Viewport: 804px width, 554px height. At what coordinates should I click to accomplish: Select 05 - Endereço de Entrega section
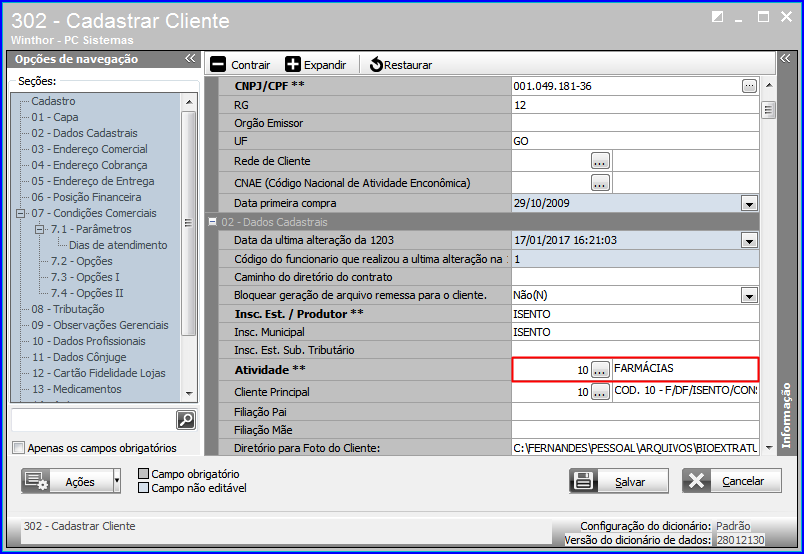[x=93, y=181]
